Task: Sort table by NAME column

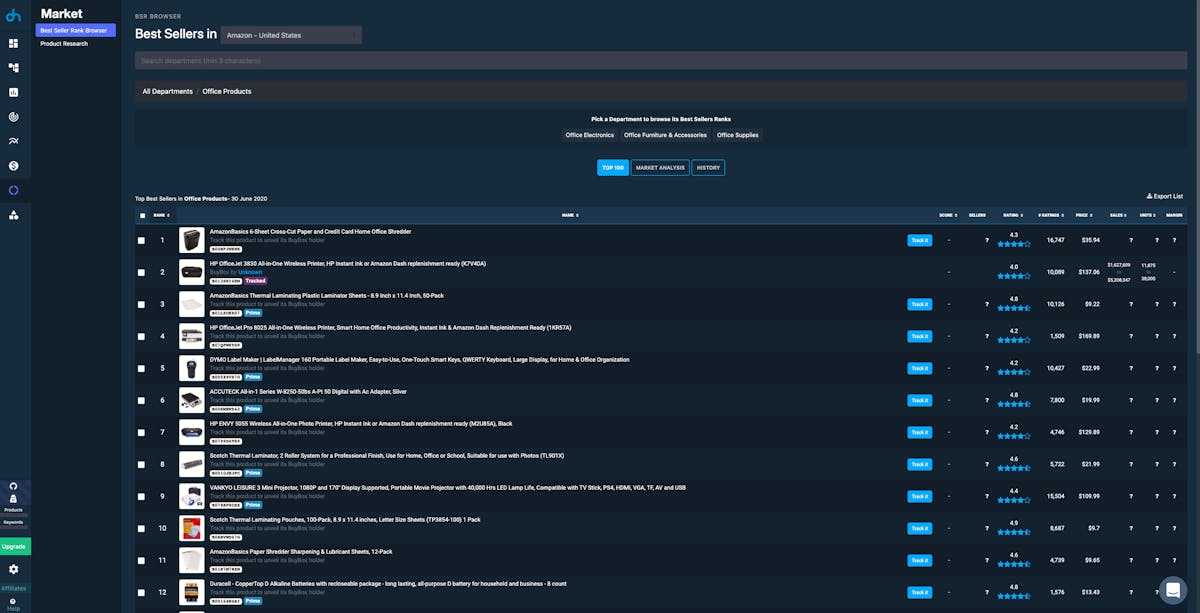Action: 570,215
